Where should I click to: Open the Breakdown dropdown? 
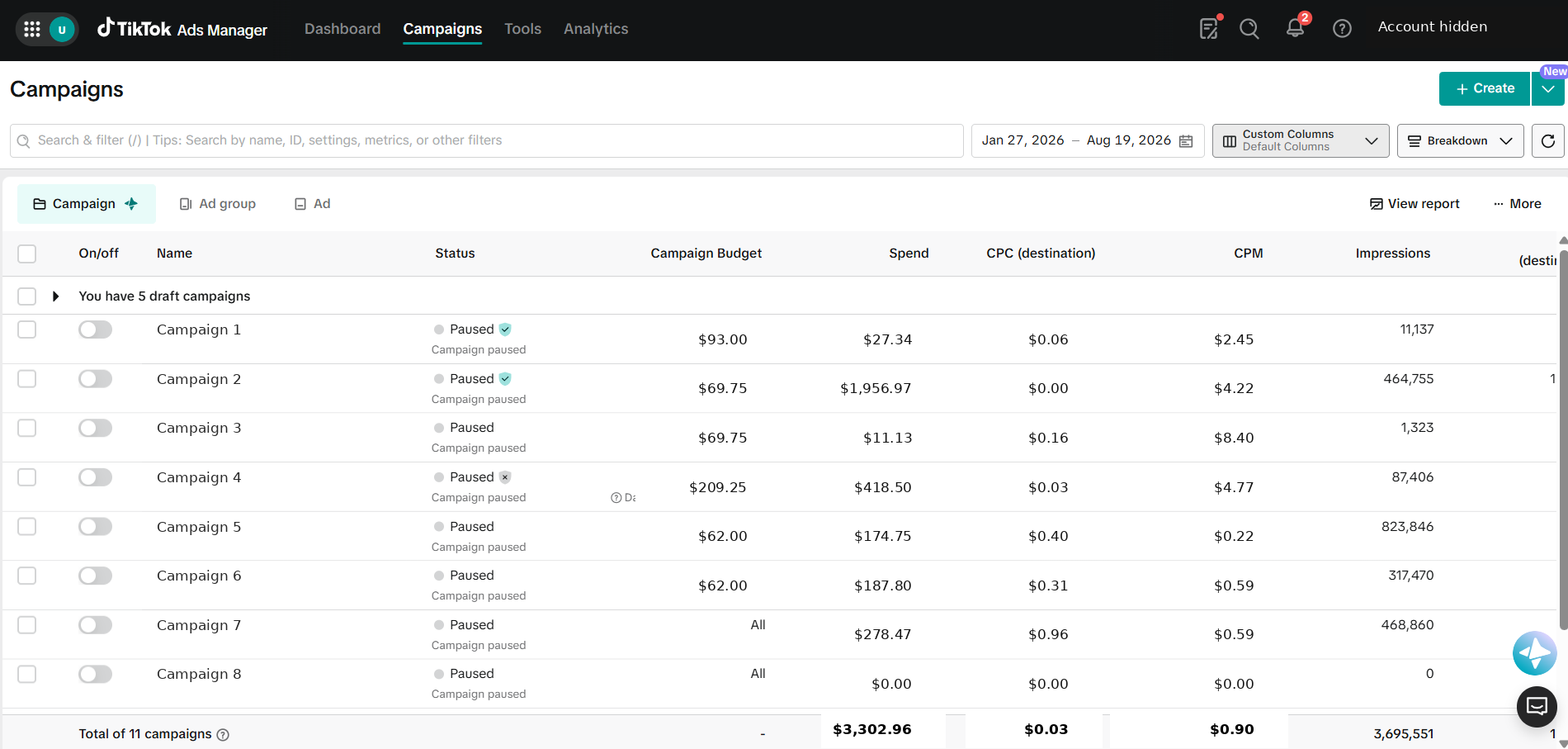click(x=1460, y=141)
